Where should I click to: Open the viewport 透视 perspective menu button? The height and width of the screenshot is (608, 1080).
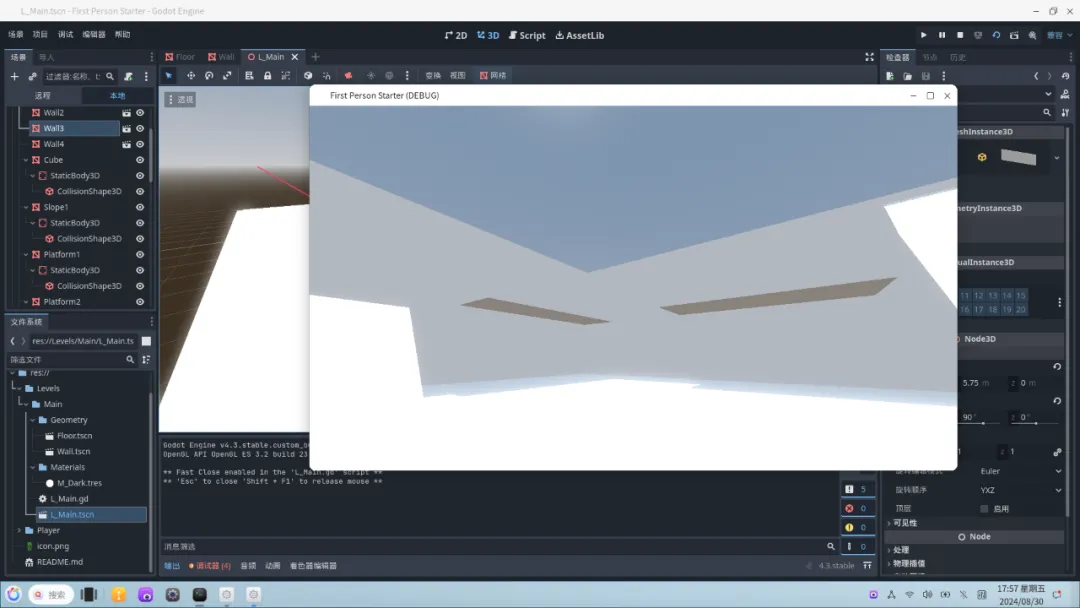point(180,100)
